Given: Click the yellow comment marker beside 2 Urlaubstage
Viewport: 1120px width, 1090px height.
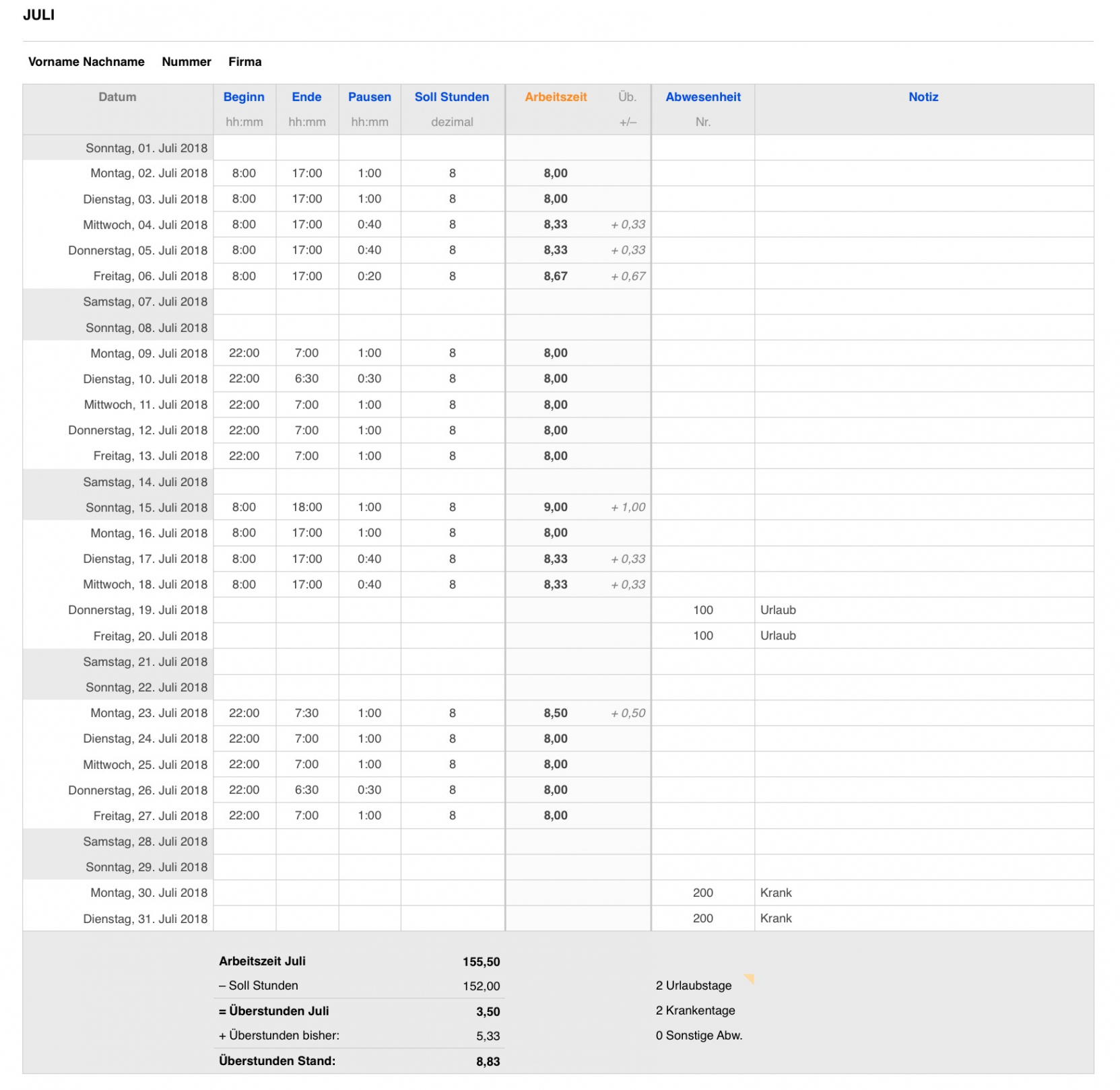Looking at the screenshot, I should (x=749, y=978).
